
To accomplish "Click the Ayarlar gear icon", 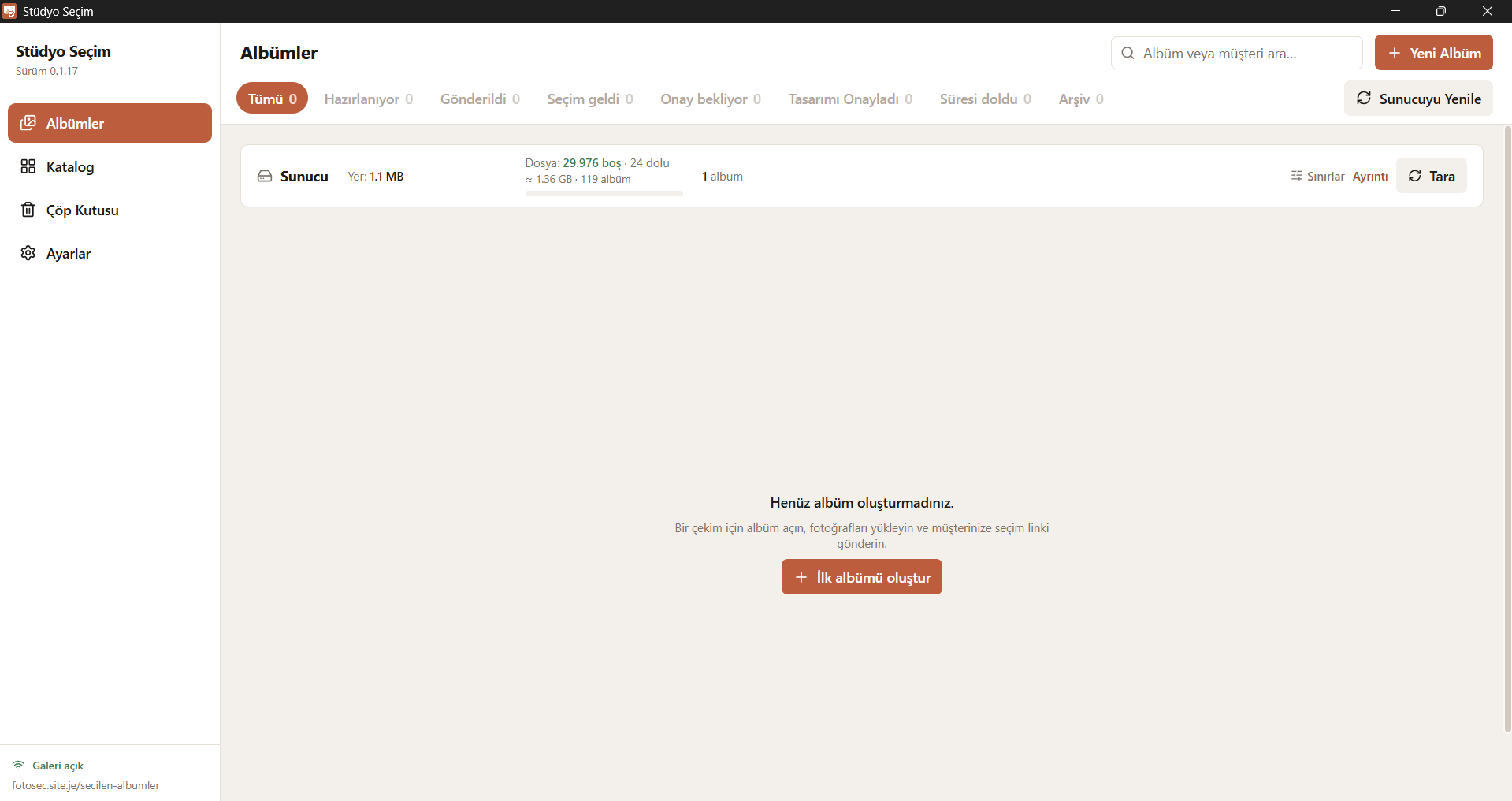I will [28, 253].
